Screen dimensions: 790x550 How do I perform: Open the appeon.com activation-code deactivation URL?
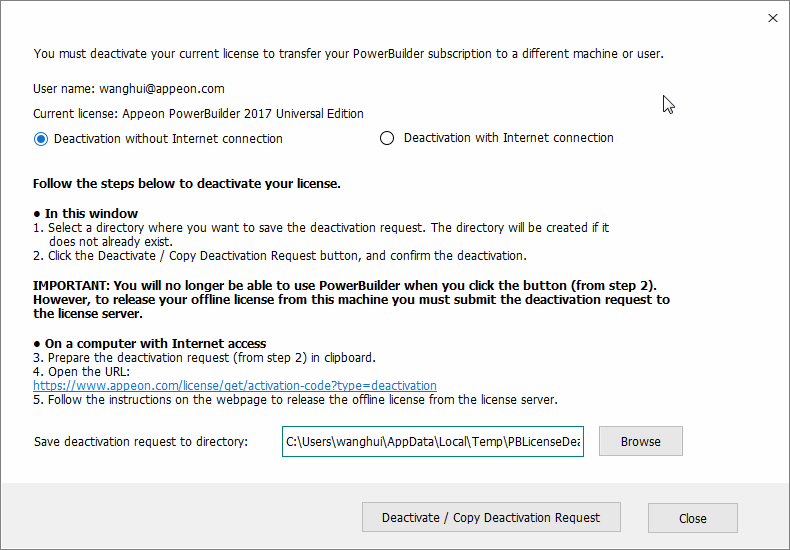[x=235, y=385]
